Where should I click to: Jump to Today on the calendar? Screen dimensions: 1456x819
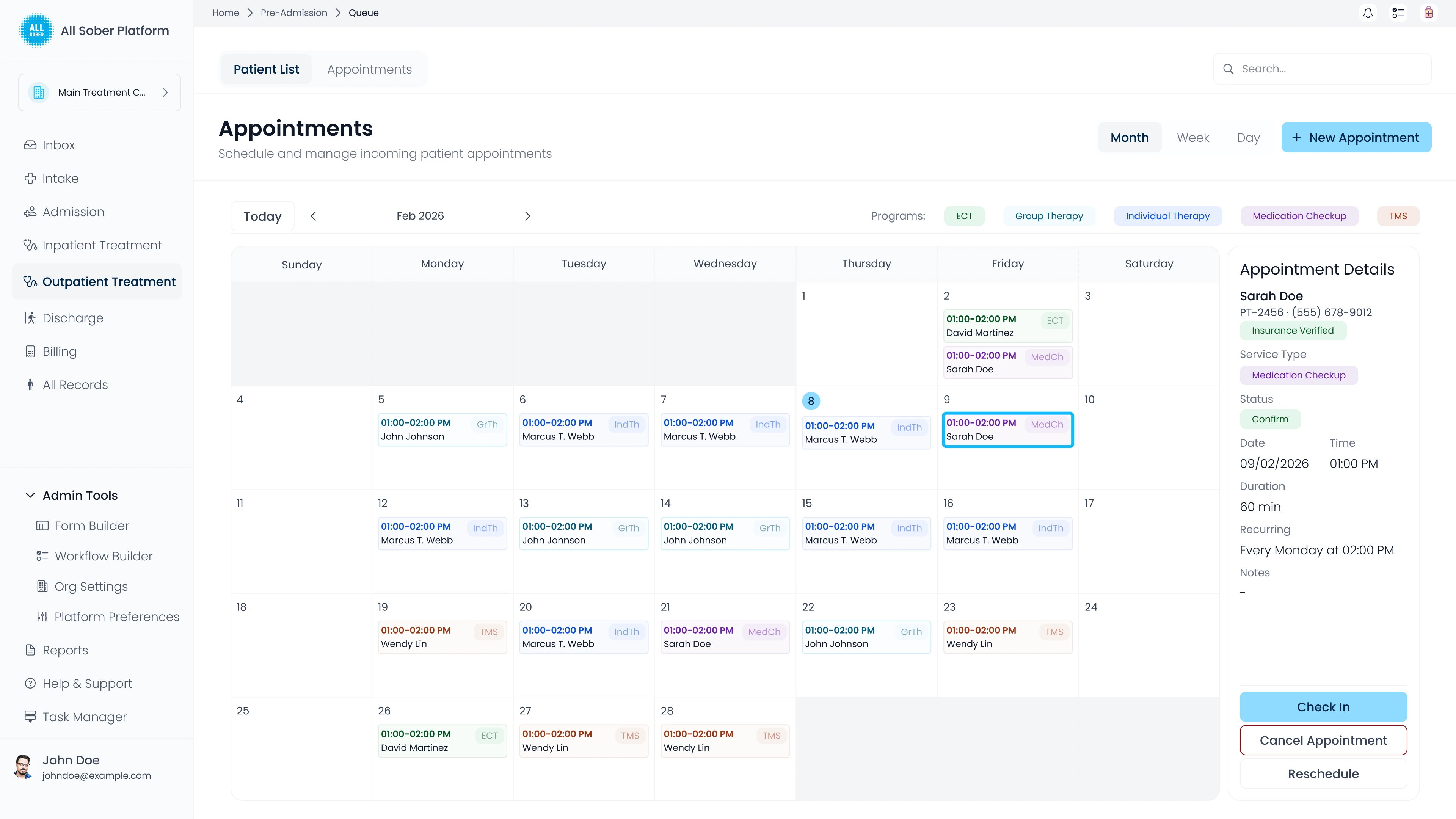pyautogui.click(x=262, y=217)
